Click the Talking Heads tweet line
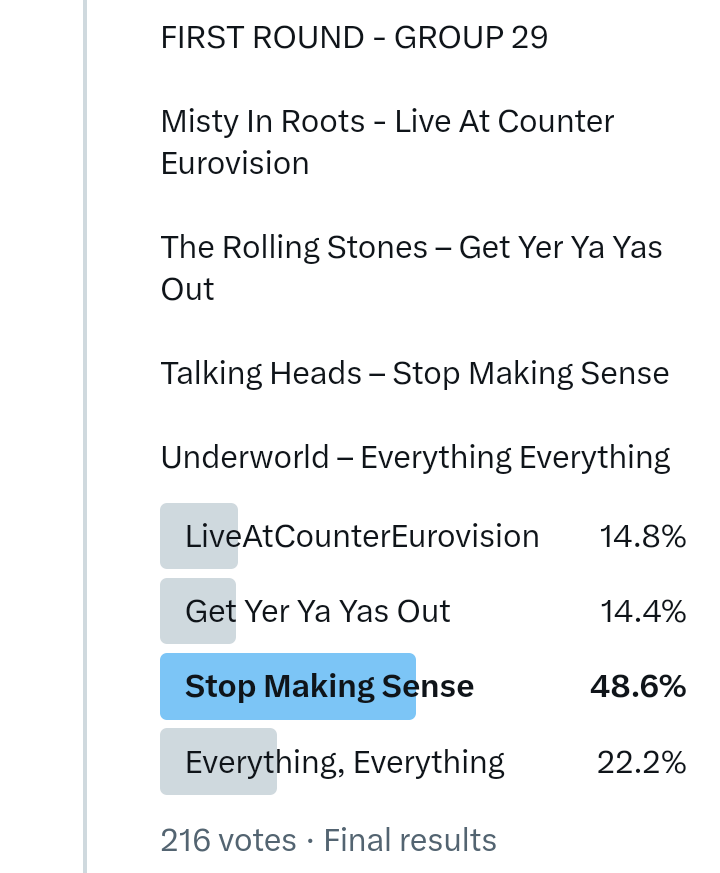 click(414, 373)
